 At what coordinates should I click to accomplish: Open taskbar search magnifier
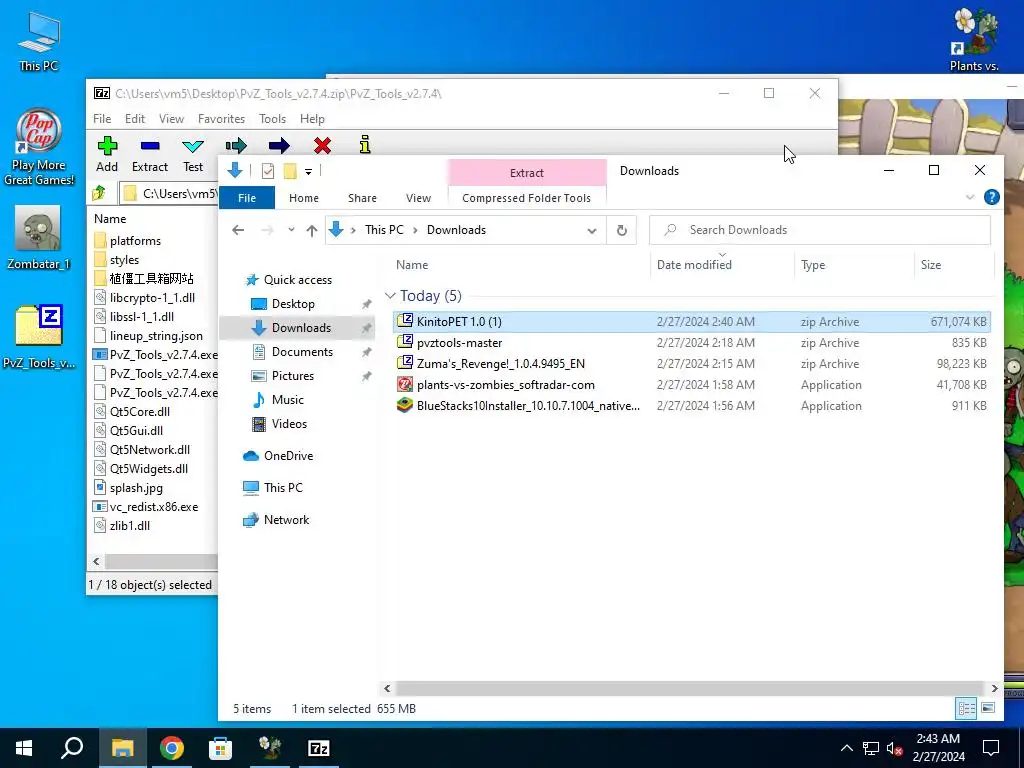(x=72, y=748)
